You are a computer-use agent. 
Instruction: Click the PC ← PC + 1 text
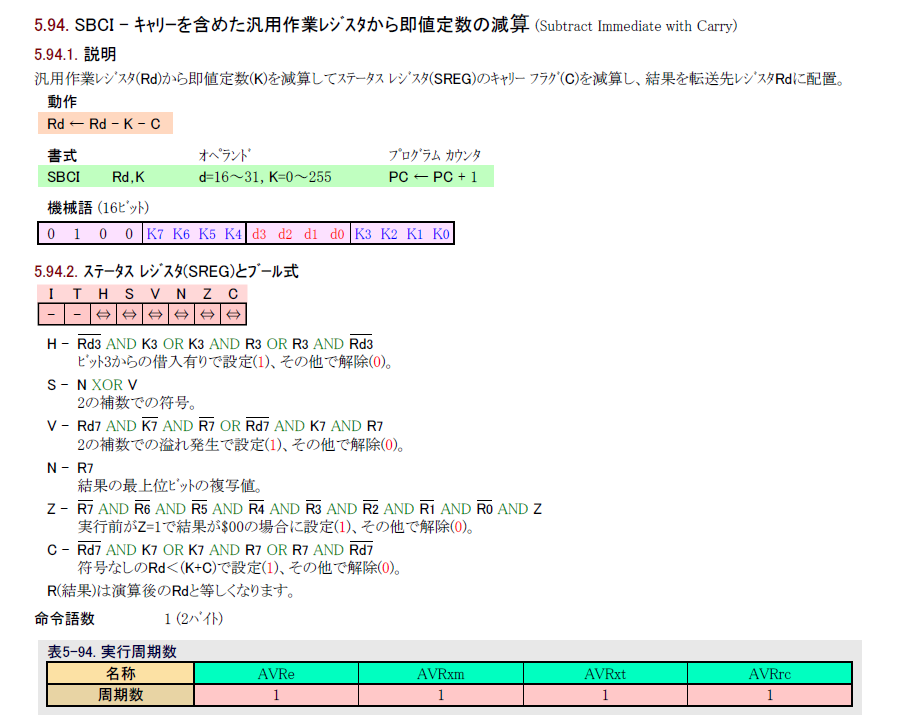433,177
